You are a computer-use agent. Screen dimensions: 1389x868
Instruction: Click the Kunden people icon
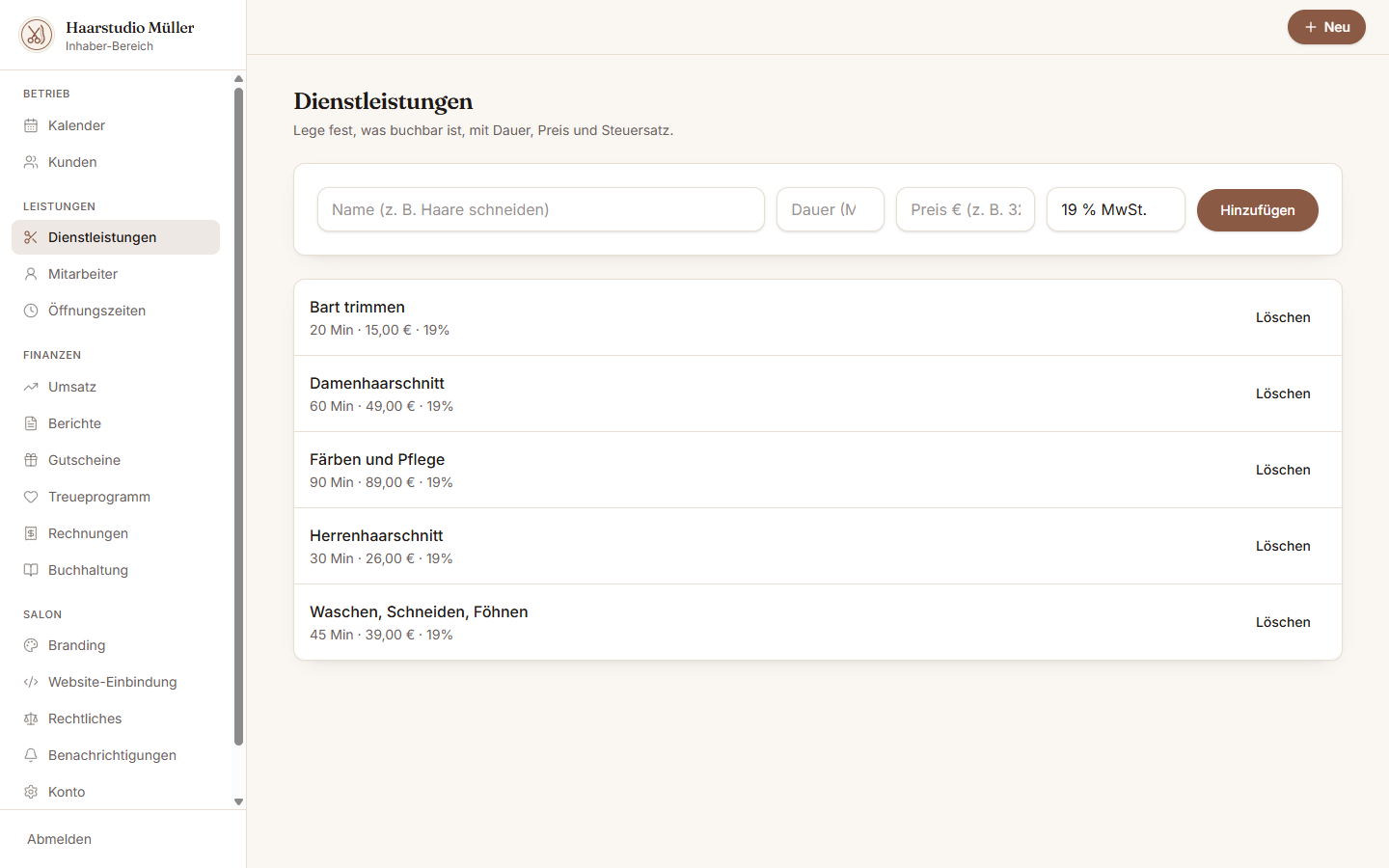pos(31,162)
